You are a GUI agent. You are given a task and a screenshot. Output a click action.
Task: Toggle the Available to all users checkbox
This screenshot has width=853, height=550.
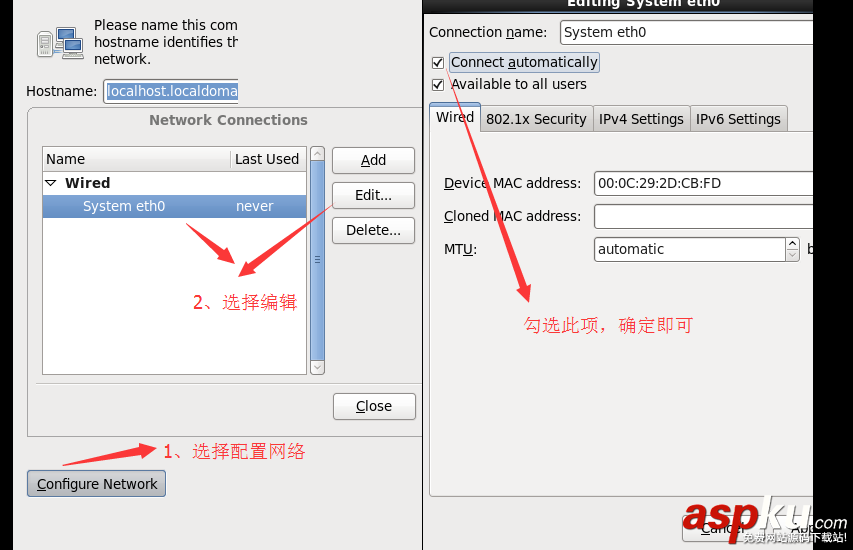(438, 85)
